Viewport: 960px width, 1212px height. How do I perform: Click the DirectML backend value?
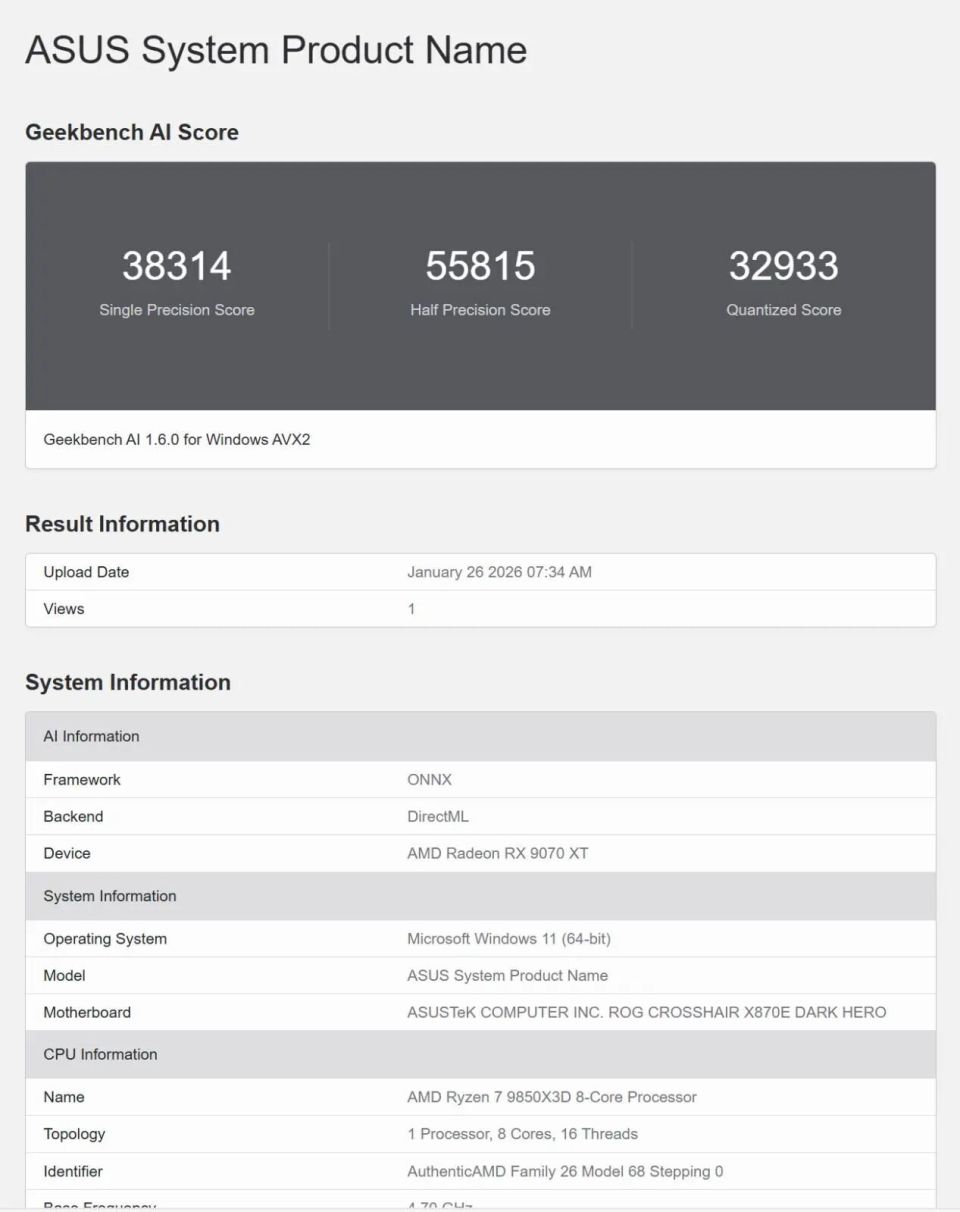coord(438,817)
